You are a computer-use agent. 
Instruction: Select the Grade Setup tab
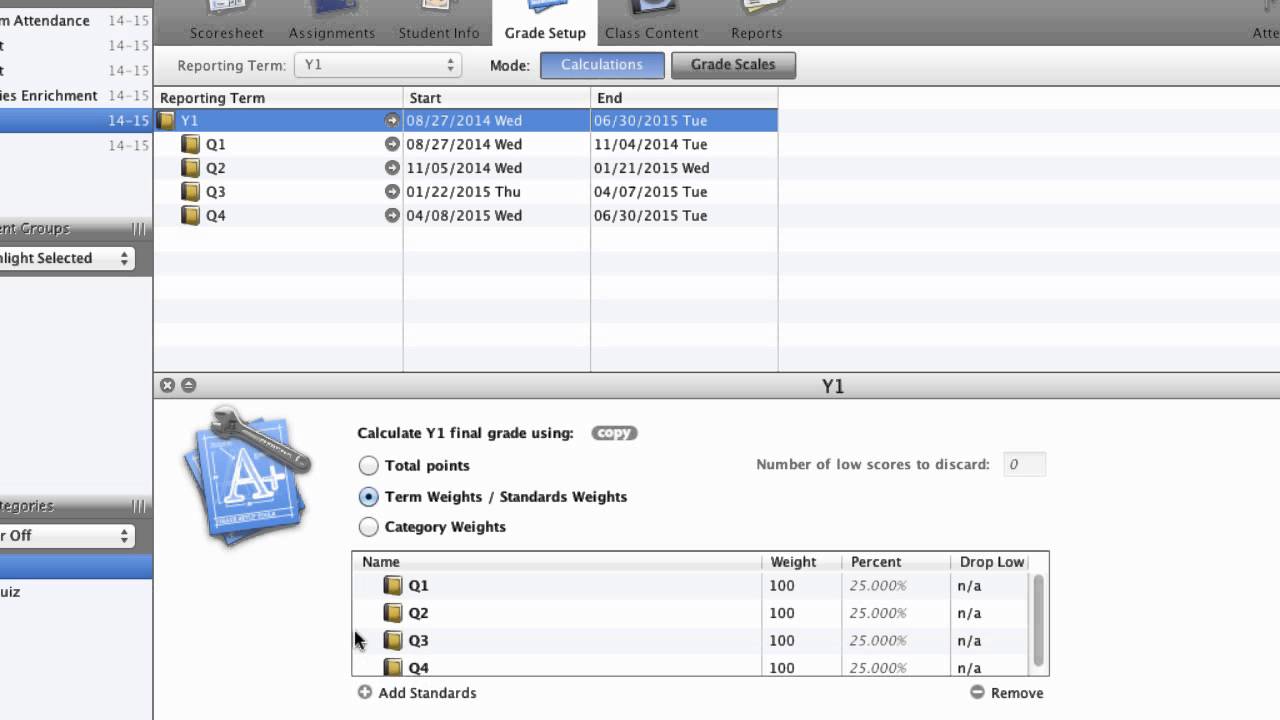tap(545, 22)
